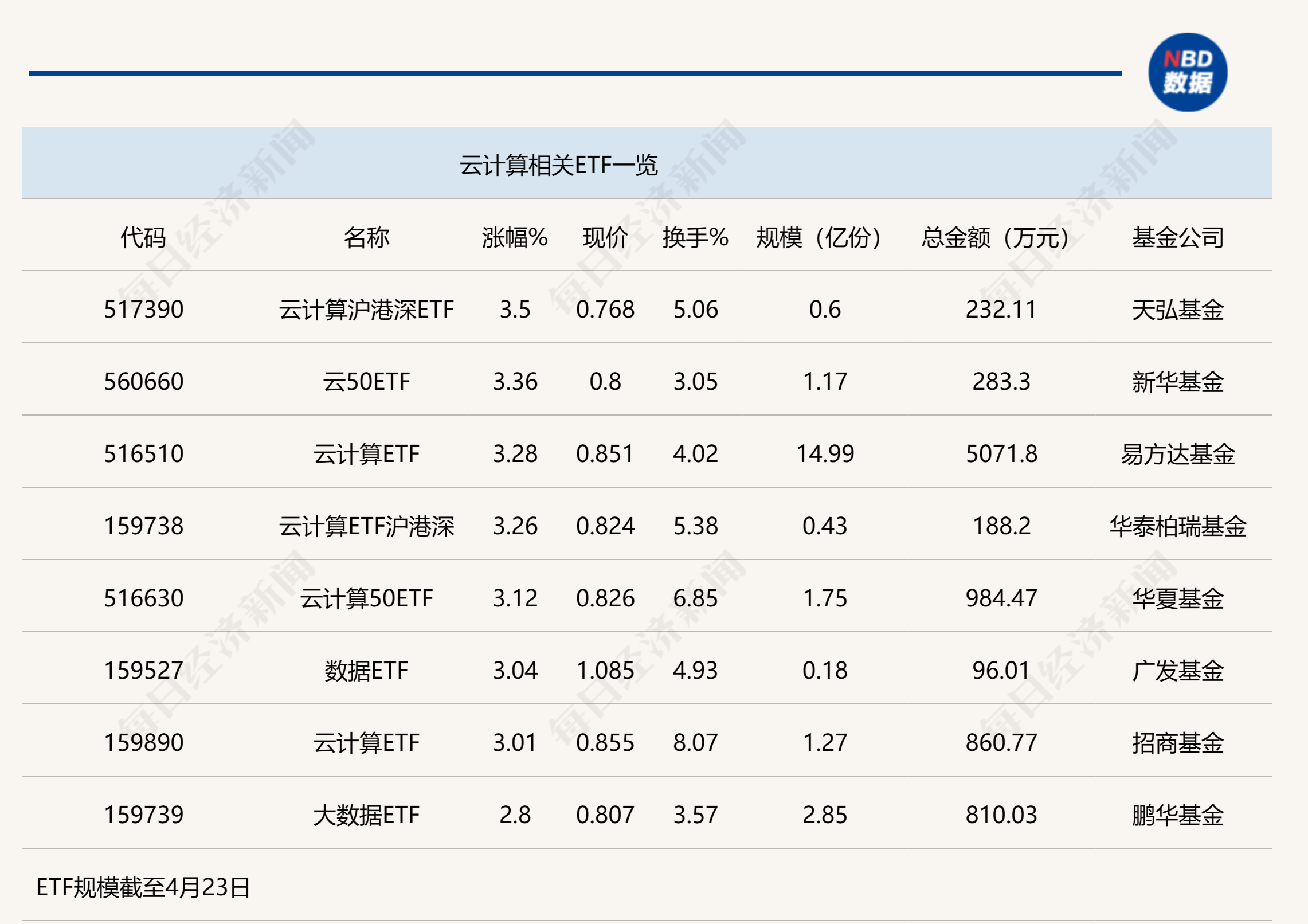Click the 2.8 gain cell

pyautogui.click(x=515, y=815)
